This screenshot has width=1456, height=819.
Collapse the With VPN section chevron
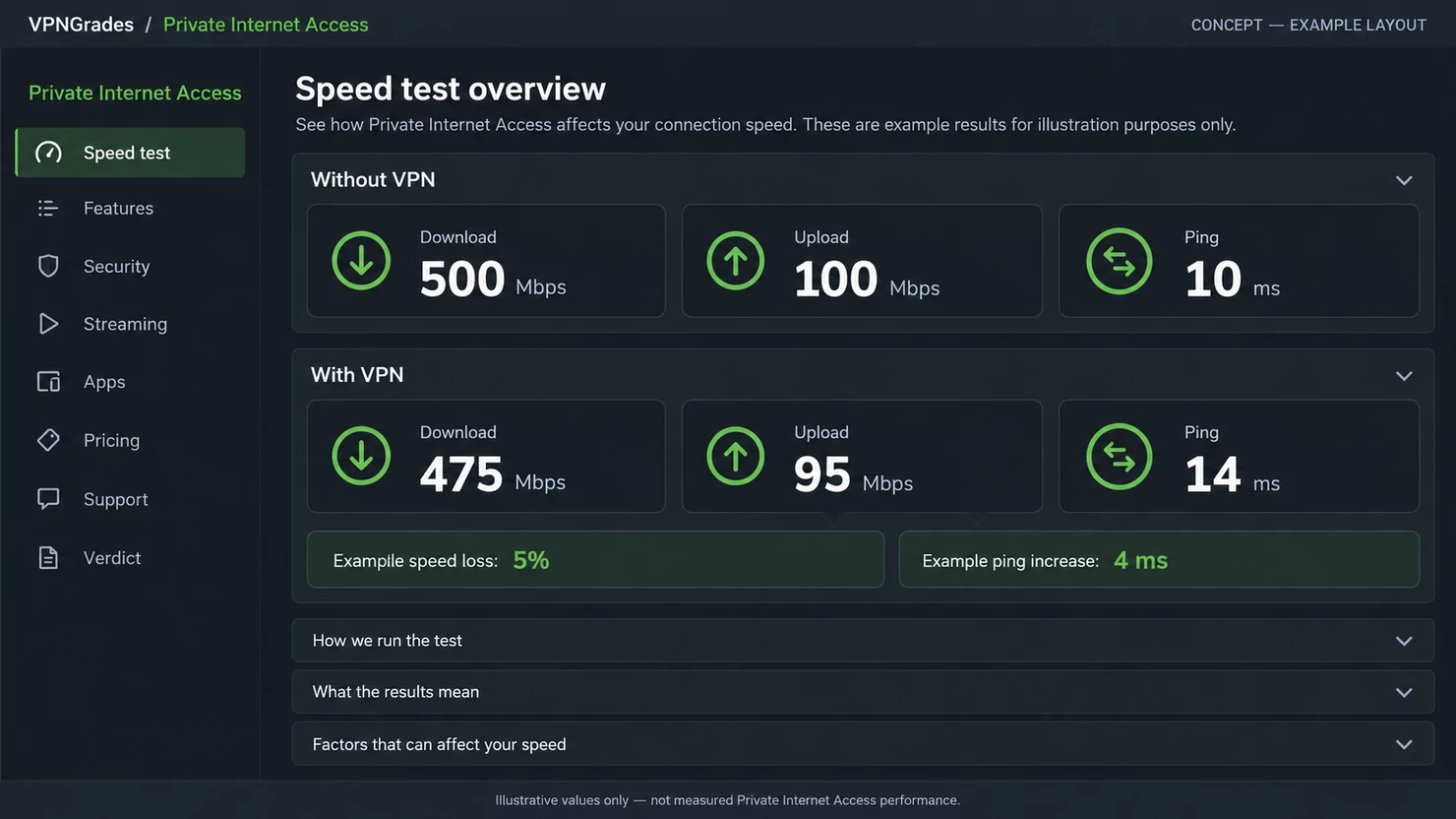[x=1404, y=376]
